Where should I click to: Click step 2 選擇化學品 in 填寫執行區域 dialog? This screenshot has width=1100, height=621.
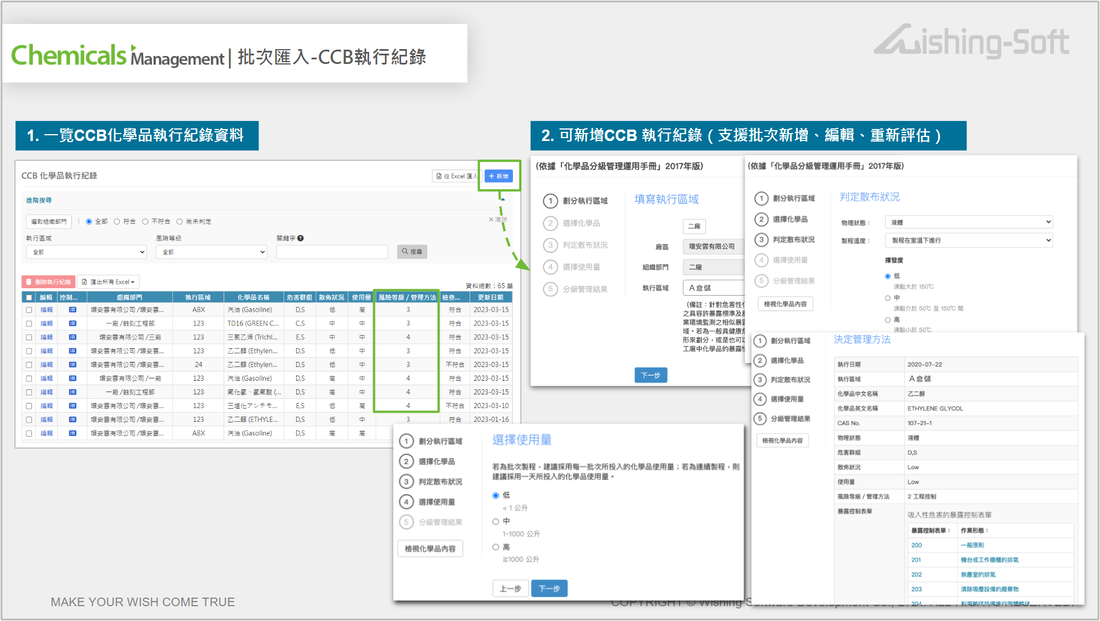pyautogui.click(x=572, y=223)
